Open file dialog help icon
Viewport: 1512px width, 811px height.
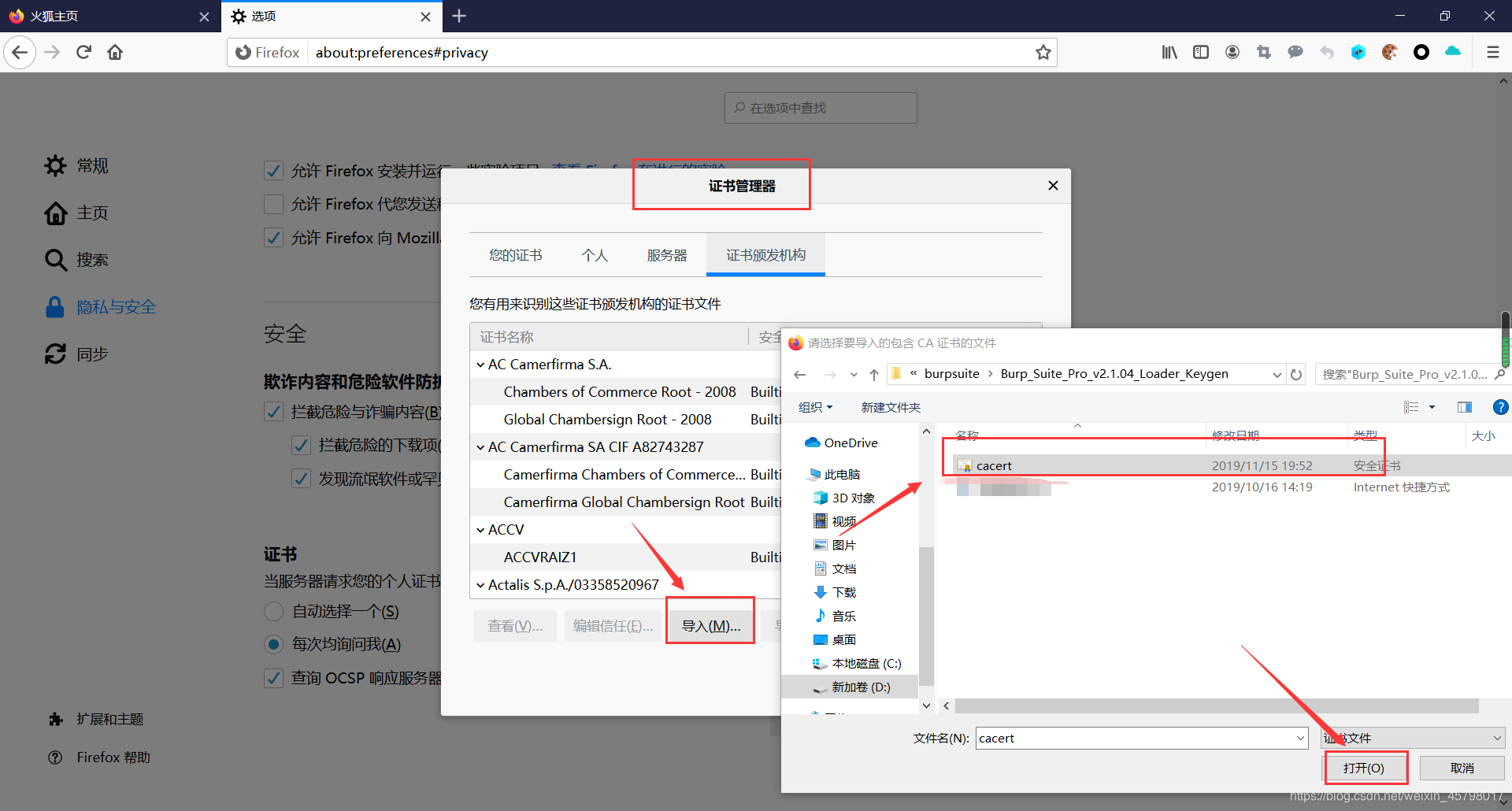(x=1501, y=407)
